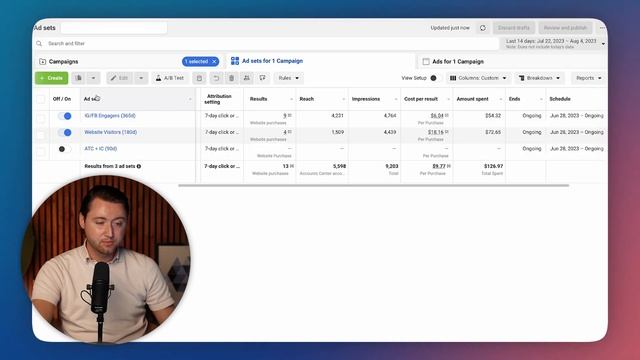
Task: Check the ATC + IC (90d) row checkbox
Action: 41,151
